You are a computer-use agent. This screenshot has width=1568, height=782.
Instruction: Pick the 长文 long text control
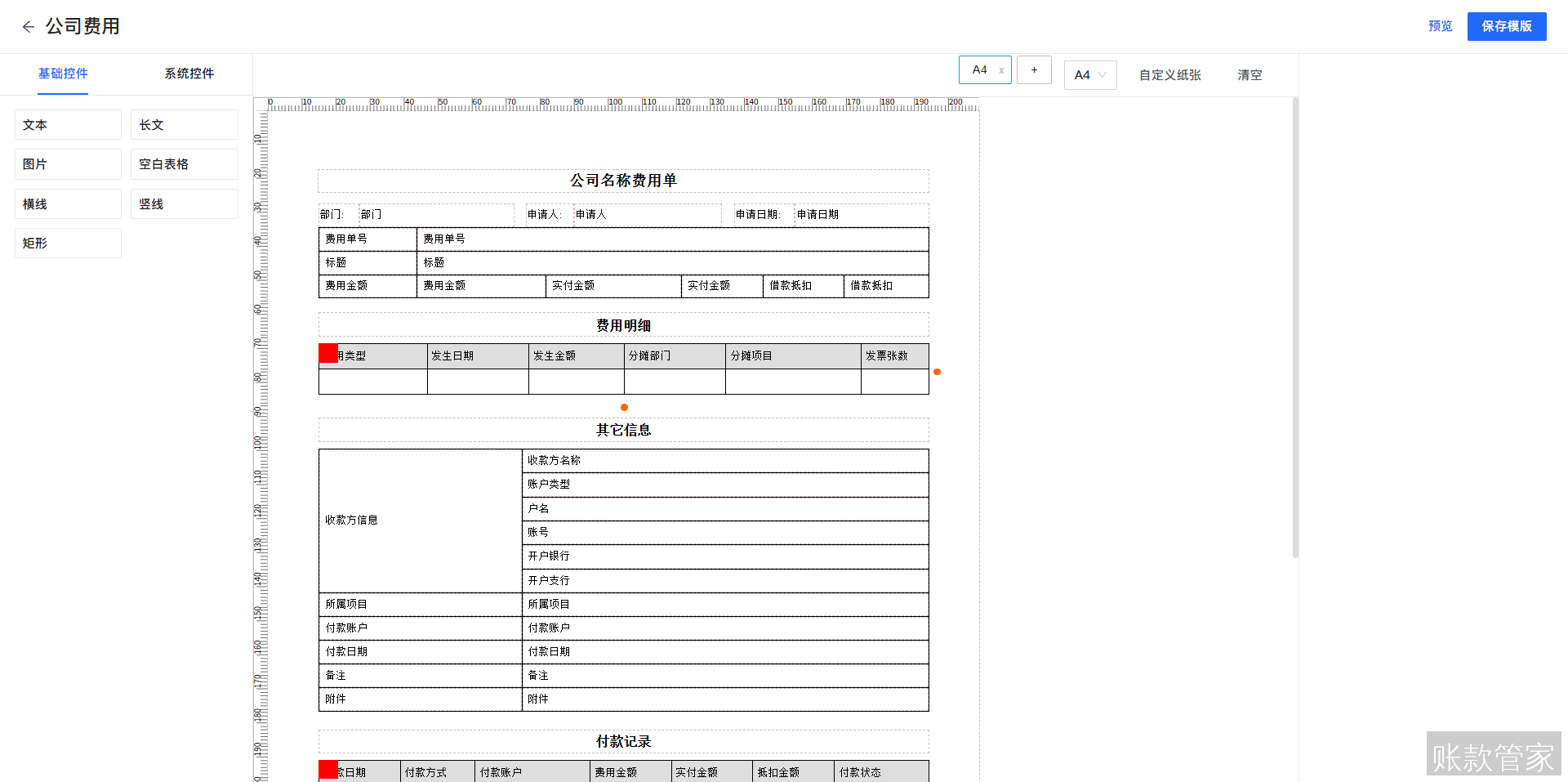coord(185,125)
